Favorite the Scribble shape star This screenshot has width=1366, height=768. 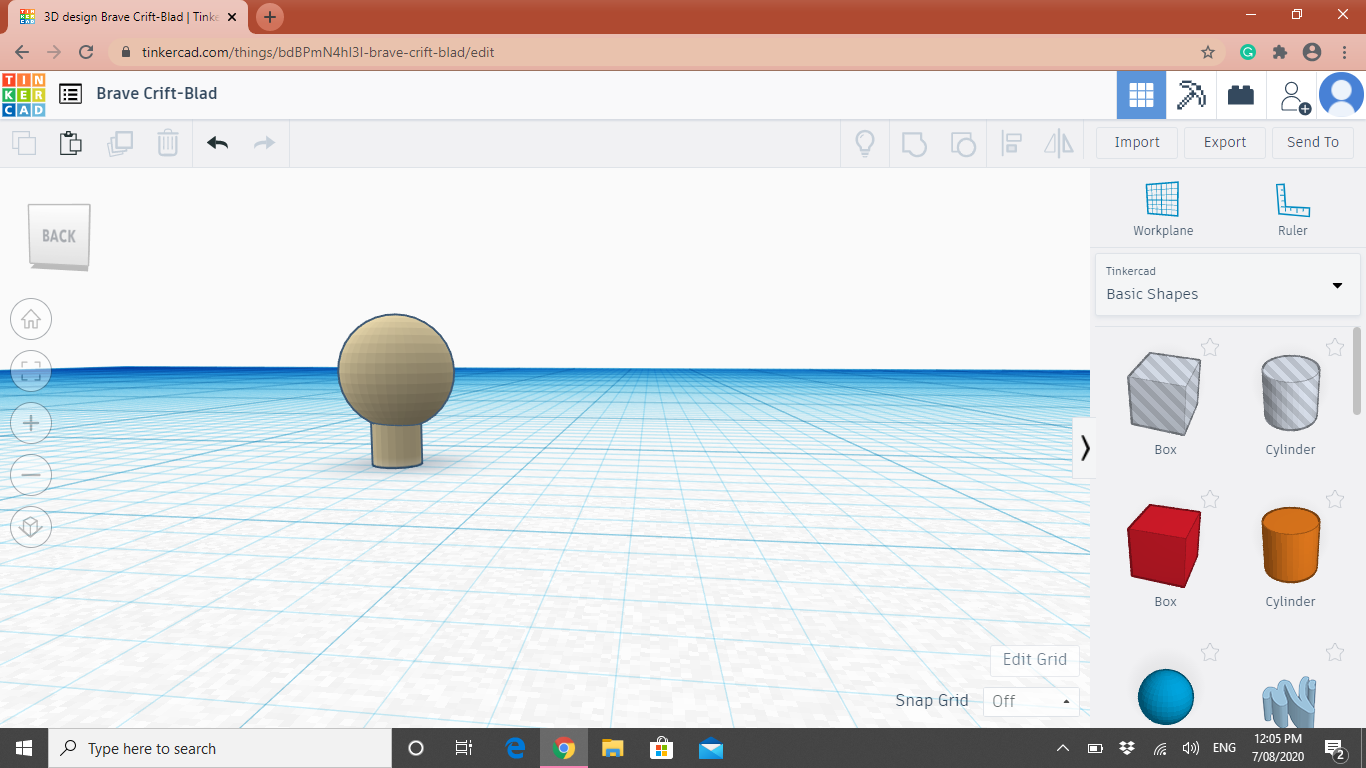coord(1335,652)
